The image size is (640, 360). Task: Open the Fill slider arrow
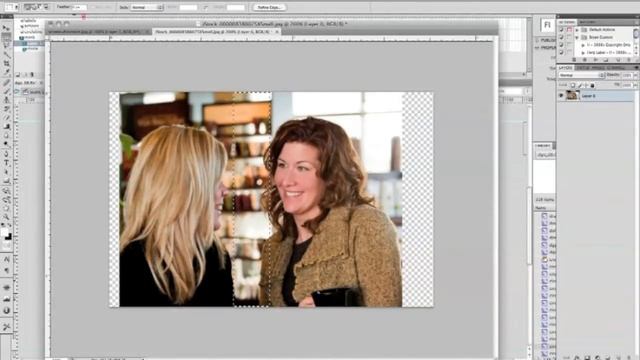[635, 85]
